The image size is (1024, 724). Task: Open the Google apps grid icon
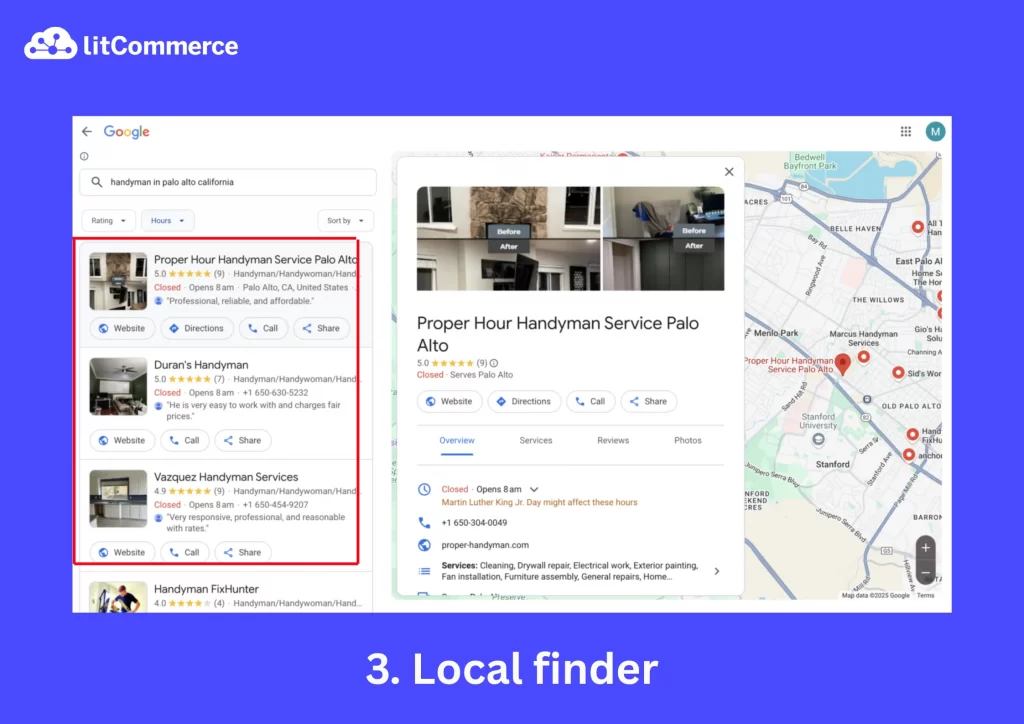click(x=906, y=132)
